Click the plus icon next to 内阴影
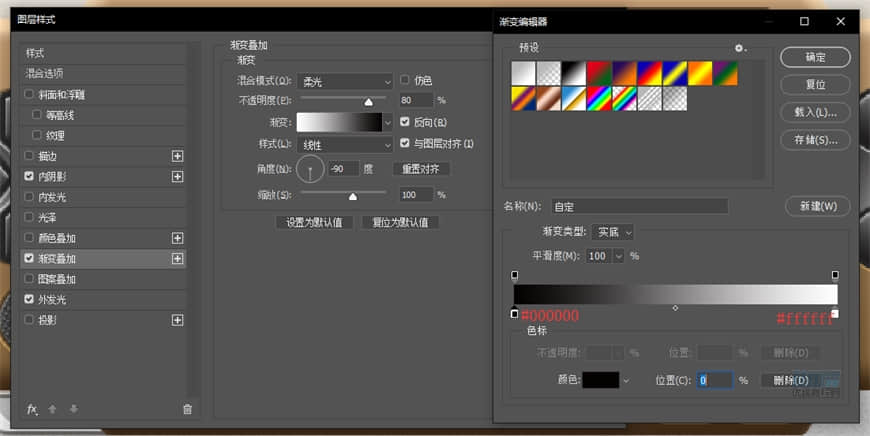 pyautogui.click(x=178, y=176)
